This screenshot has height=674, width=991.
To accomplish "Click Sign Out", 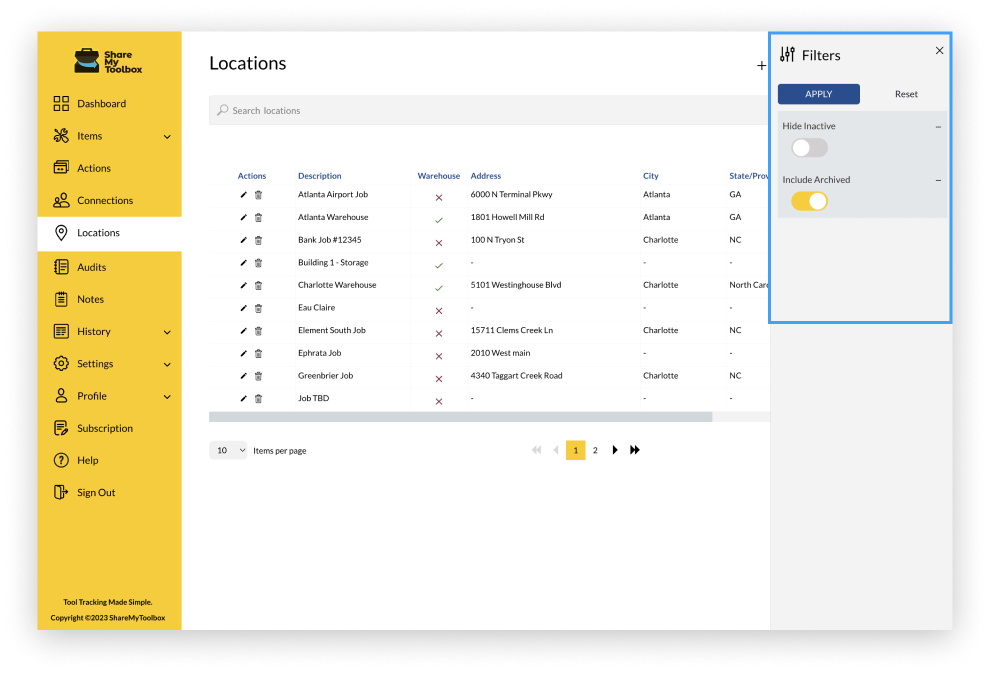I will (98, 492).
